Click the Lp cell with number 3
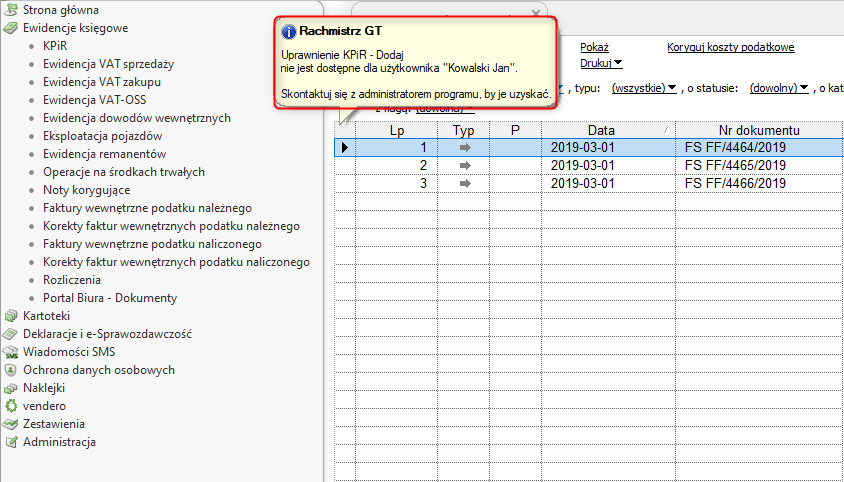The height and width of the screenshot is (482, 844). pyautogui.click(x=397, y=184)
